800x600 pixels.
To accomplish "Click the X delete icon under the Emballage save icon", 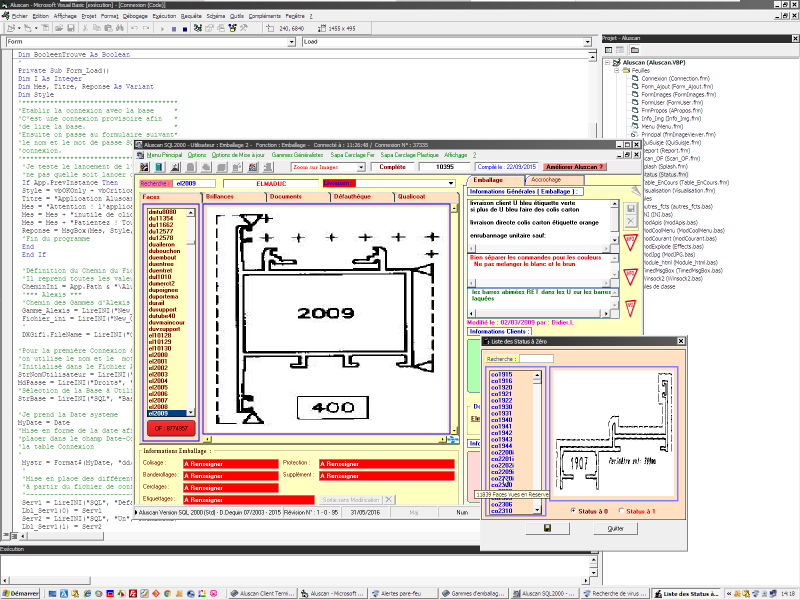I will coord(631,221).
